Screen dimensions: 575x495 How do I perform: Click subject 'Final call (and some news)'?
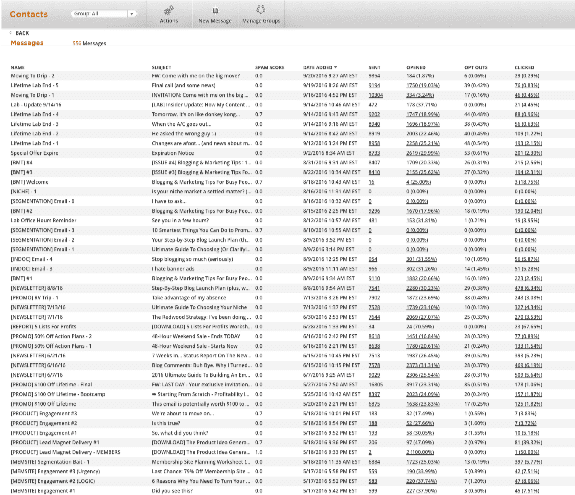(x=184, y=85)
